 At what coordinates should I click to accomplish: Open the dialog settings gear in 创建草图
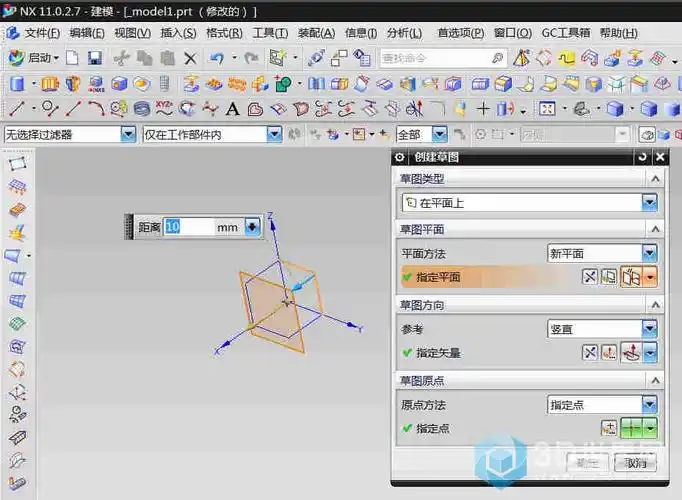point(399,157)
